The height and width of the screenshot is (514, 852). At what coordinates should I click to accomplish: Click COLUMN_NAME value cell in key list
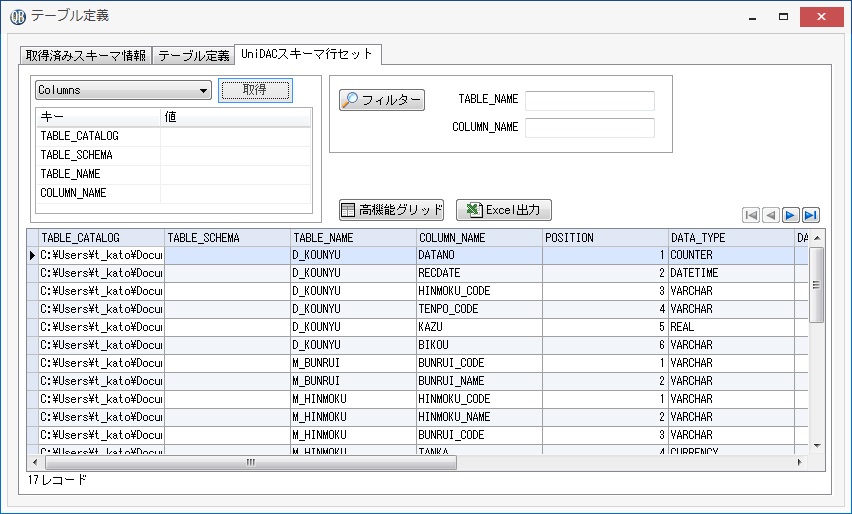pos(235,193)
